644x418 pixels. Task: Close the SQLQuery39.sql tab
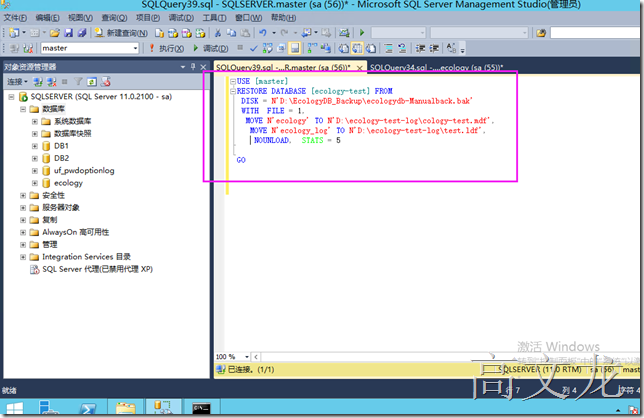click(x=360, y=68)
